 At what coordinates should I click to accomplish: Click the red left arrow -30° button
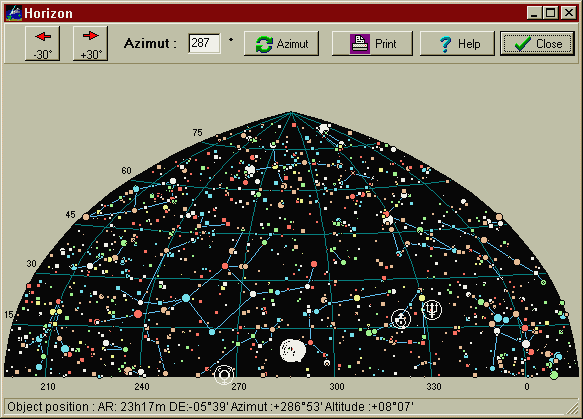(42, 43)
